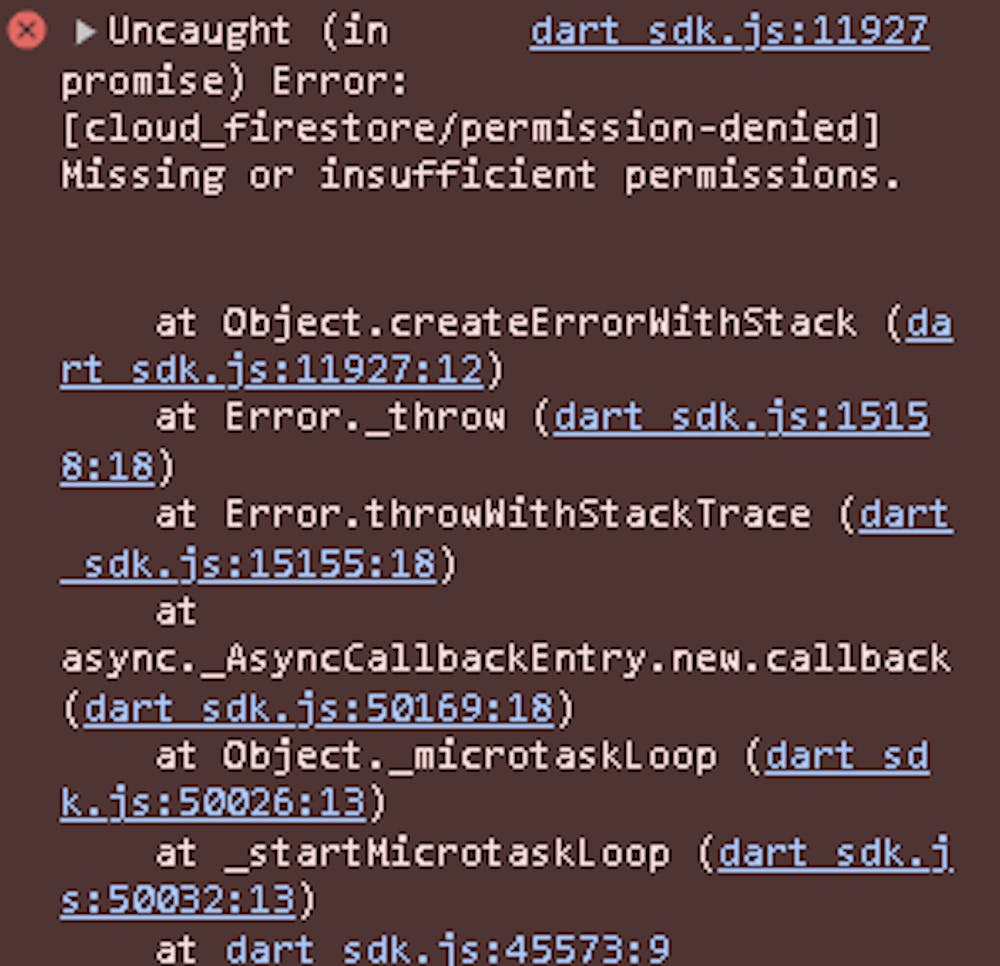
Task: Open the dart_sdk.js:45573:9 link
Action: 448,948
